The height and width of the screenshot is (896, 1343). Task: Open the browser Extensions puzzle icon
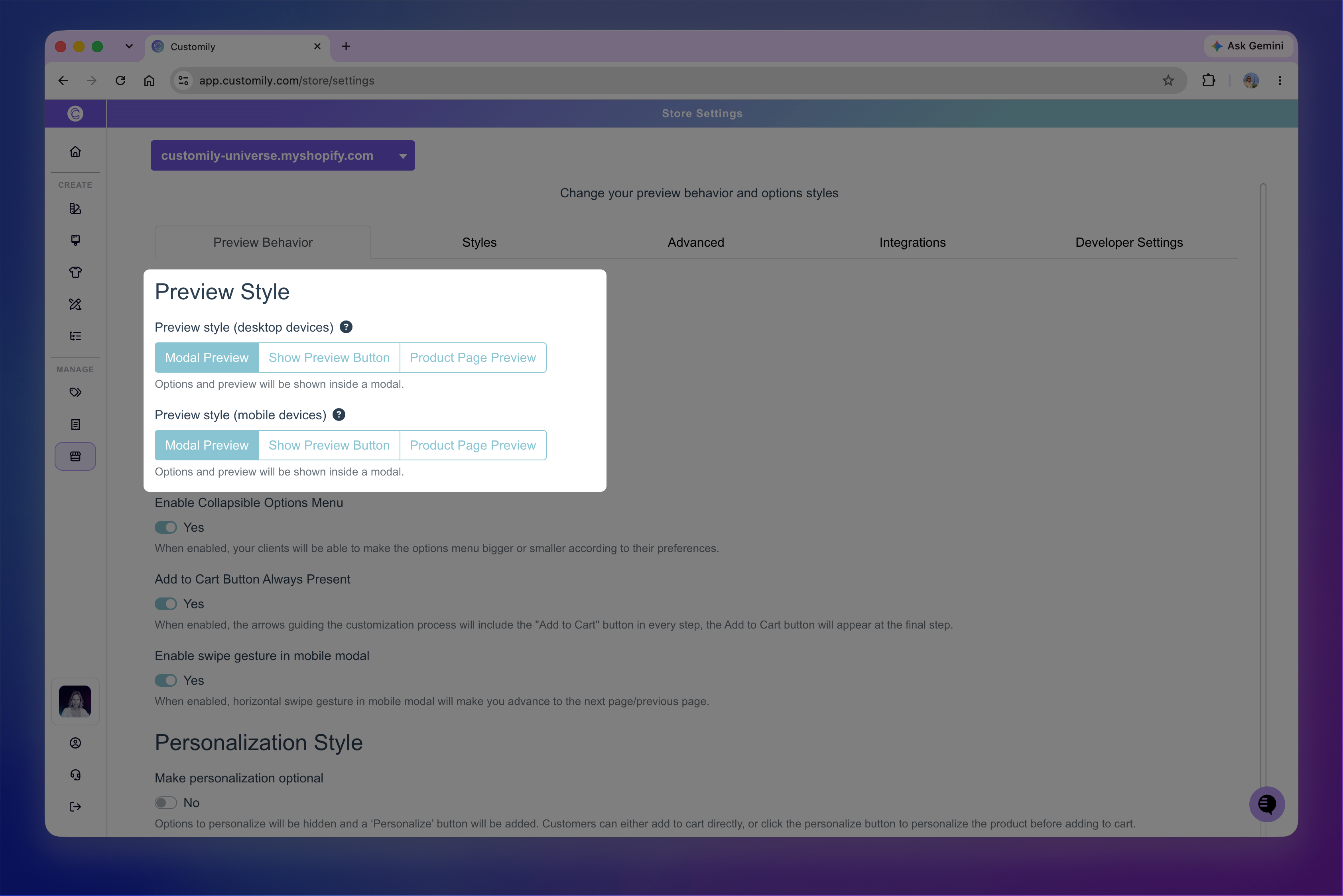click(x=1208, y=81)
